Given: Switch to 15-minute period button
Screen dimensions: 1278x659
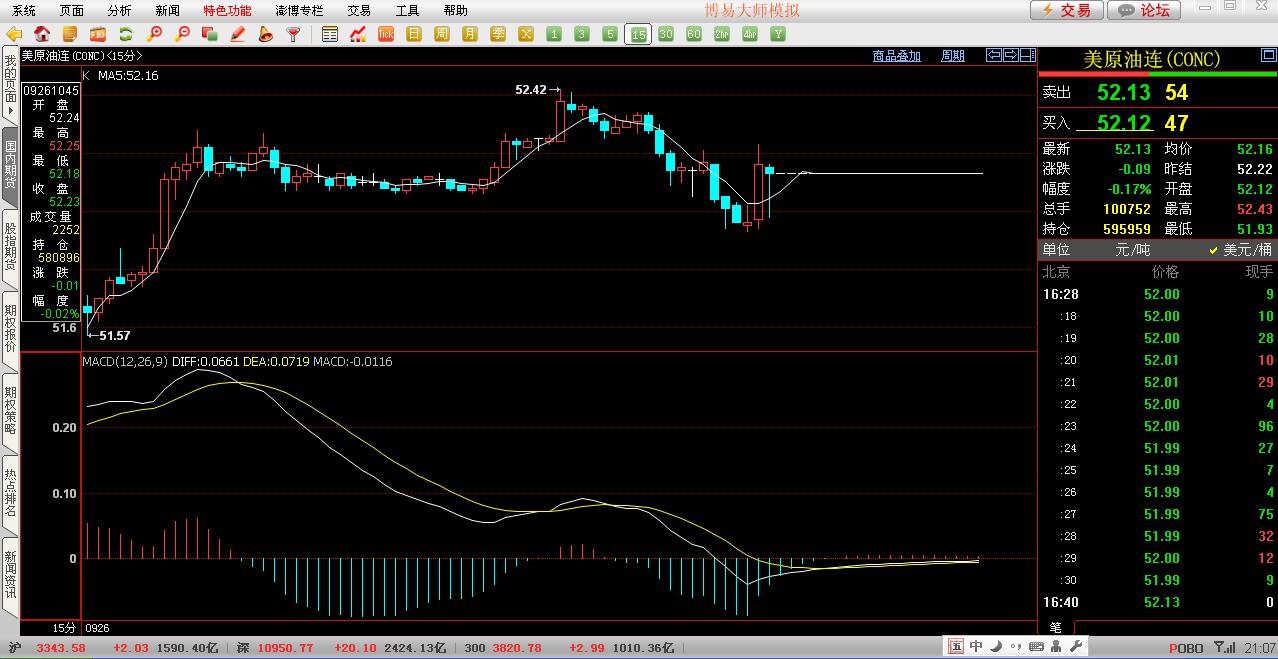Looking at the screenshot, I should pos(637,34).
